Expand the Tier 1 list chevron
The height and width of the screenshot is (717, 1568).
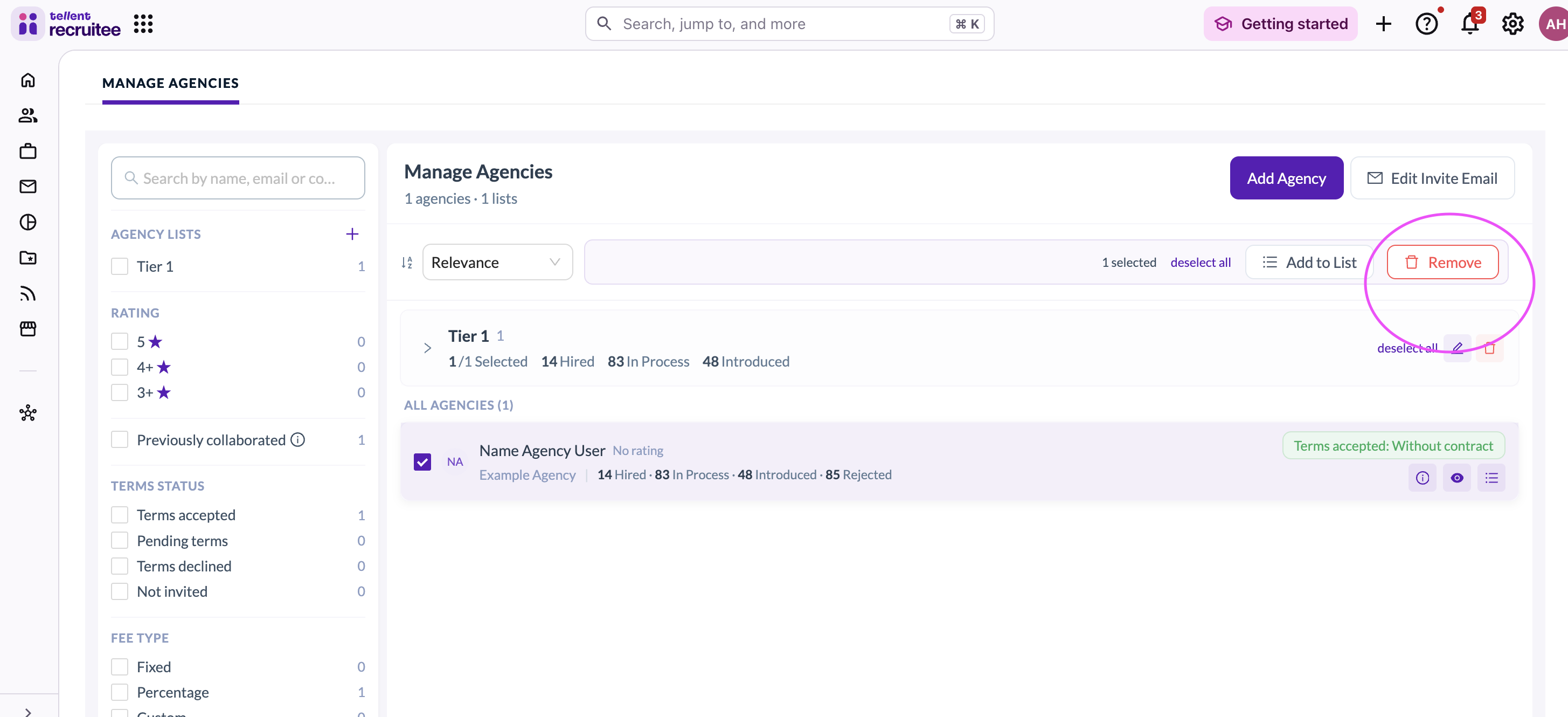pyautogui.click(x=427, y=348)
